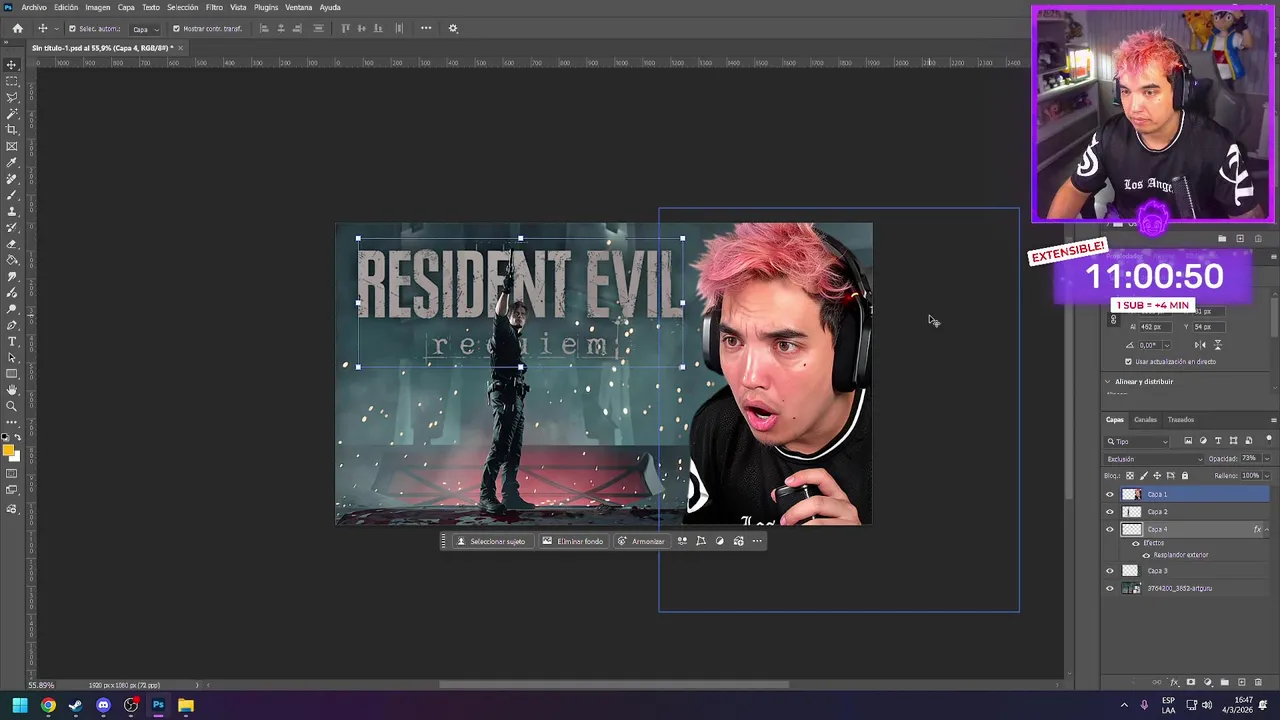1280x720 pixels.
Task: Select the Pen tool
Action: coord(12,325)
